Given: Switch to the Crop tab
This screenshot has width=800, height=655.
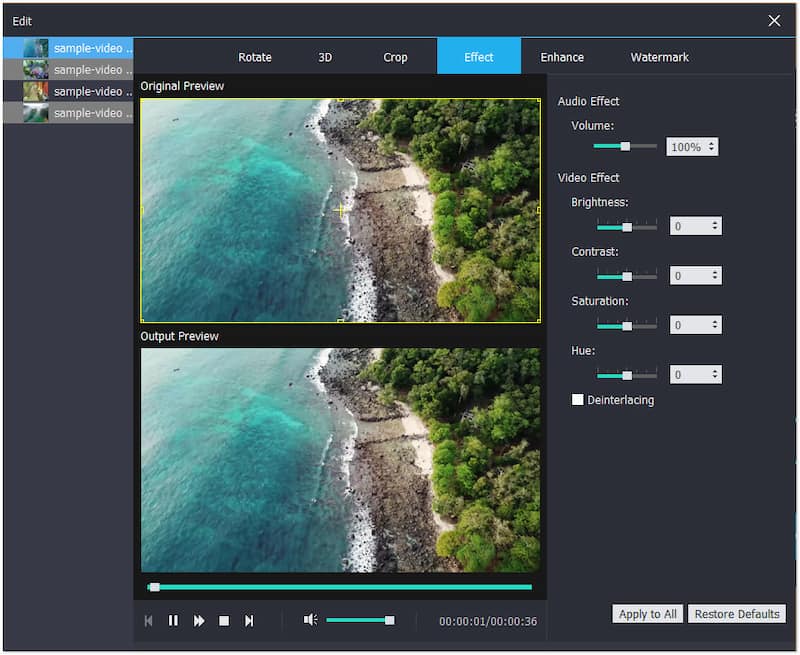Looking at the screenshot, I should click(395, 57).
